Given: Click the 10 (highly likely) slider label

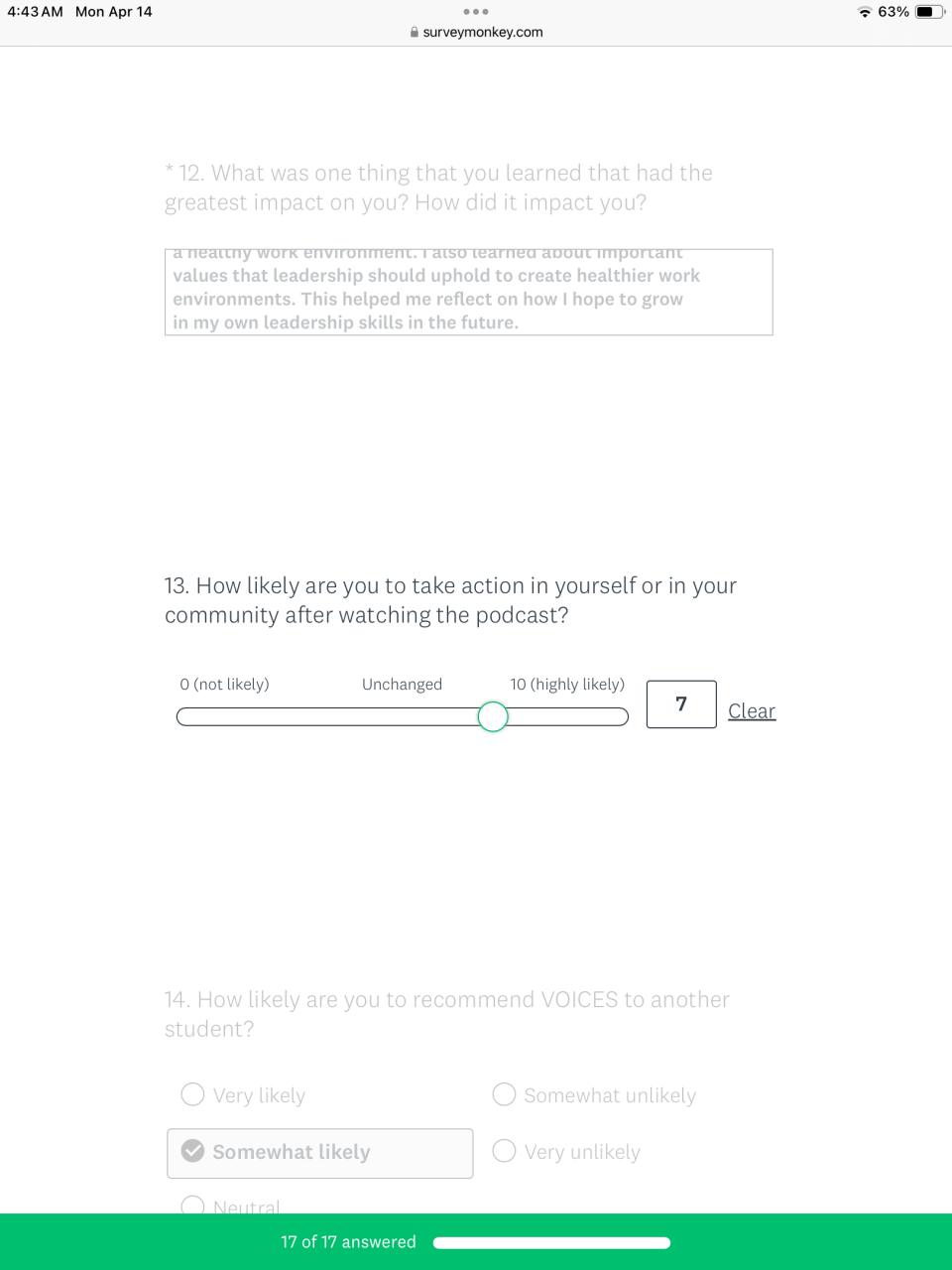Looking at the screenshot, I should [x=567, y=685].
